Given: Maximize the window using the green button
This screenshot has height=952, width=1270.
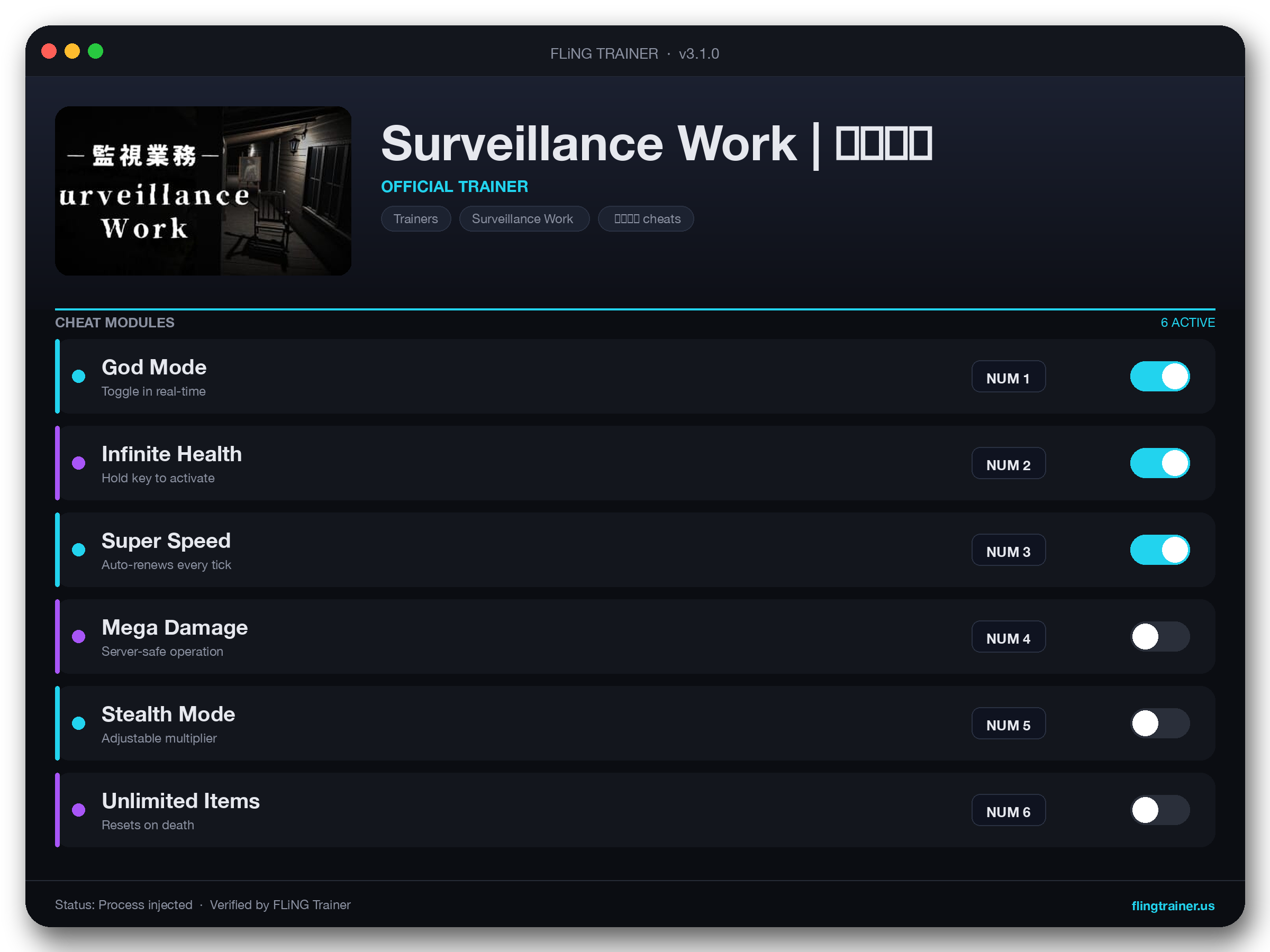Looking at the screenshot, I should (95, 51).
